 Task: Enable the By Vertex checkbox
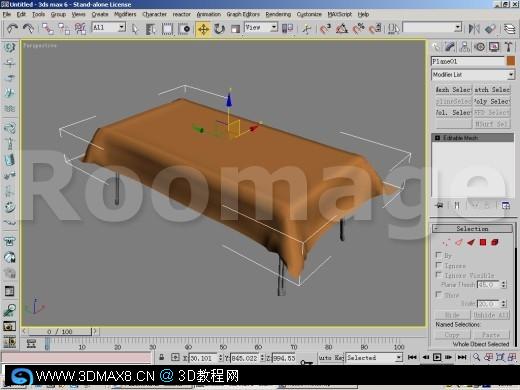(439, 255)
